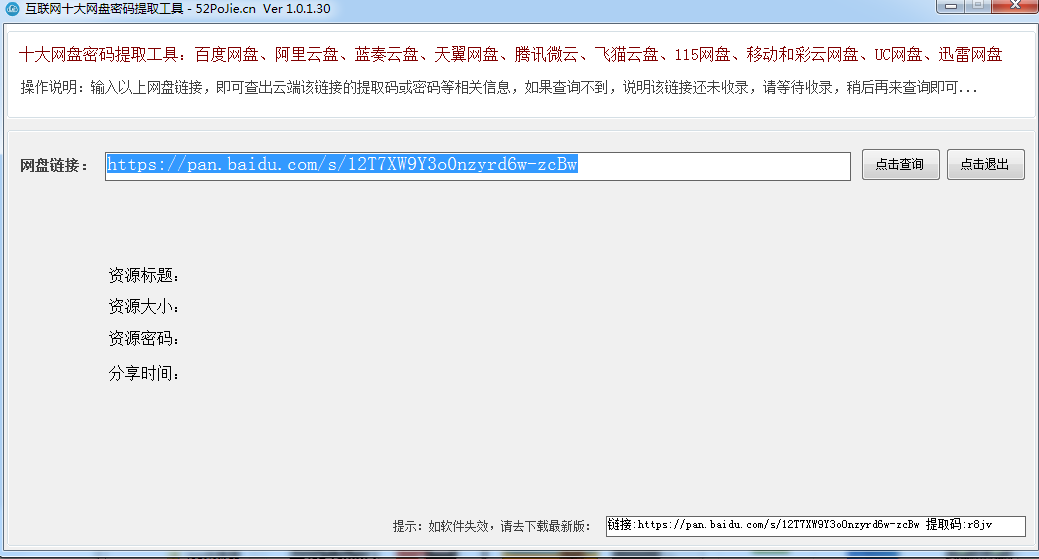Screen dimensions: 1039x559
Task: Click the app icon in the title bar
Action: 13,9
